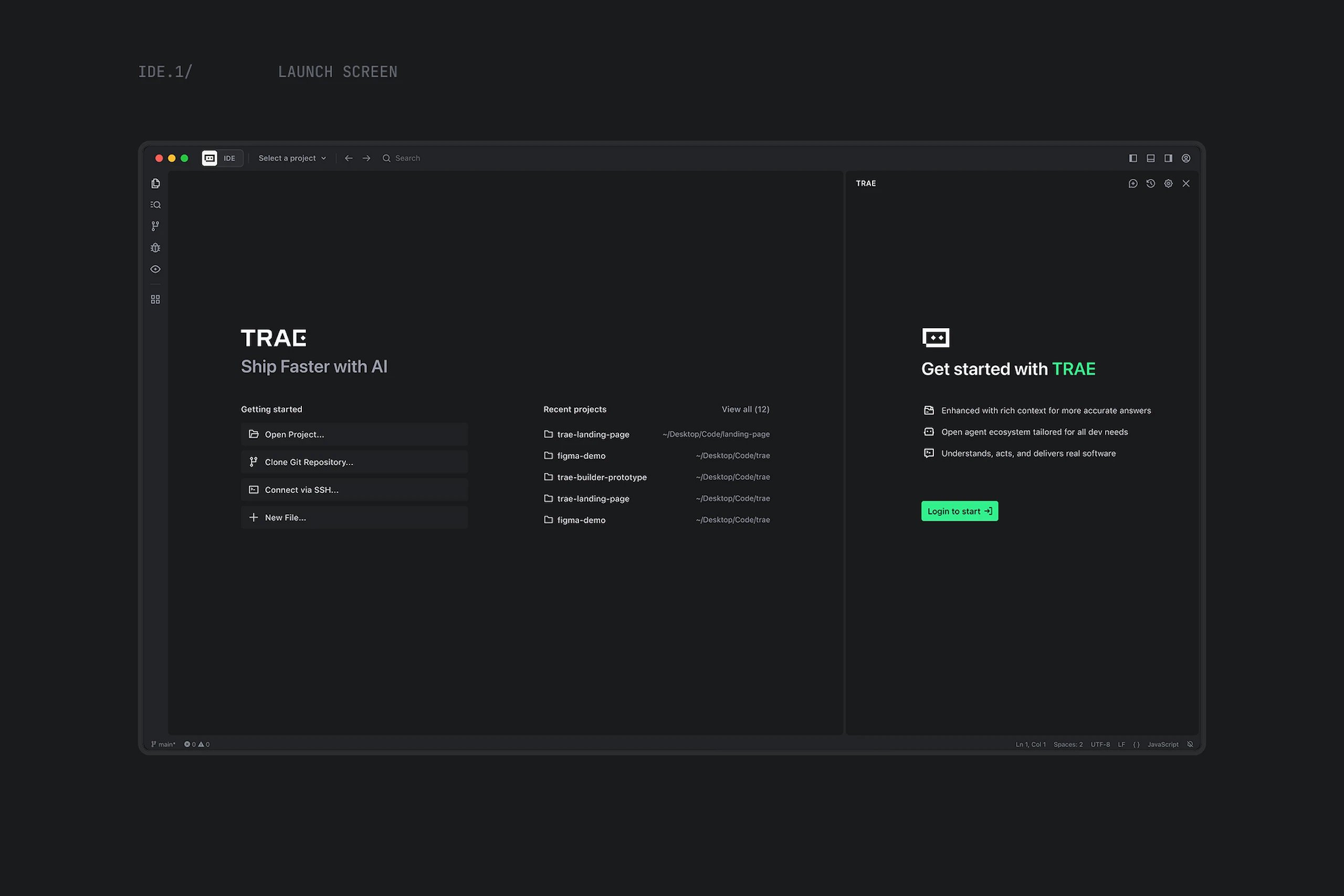This screenshot has height=896, width=1344.
Task: Click the green Login to start button
Action: (x=959, y=511)
